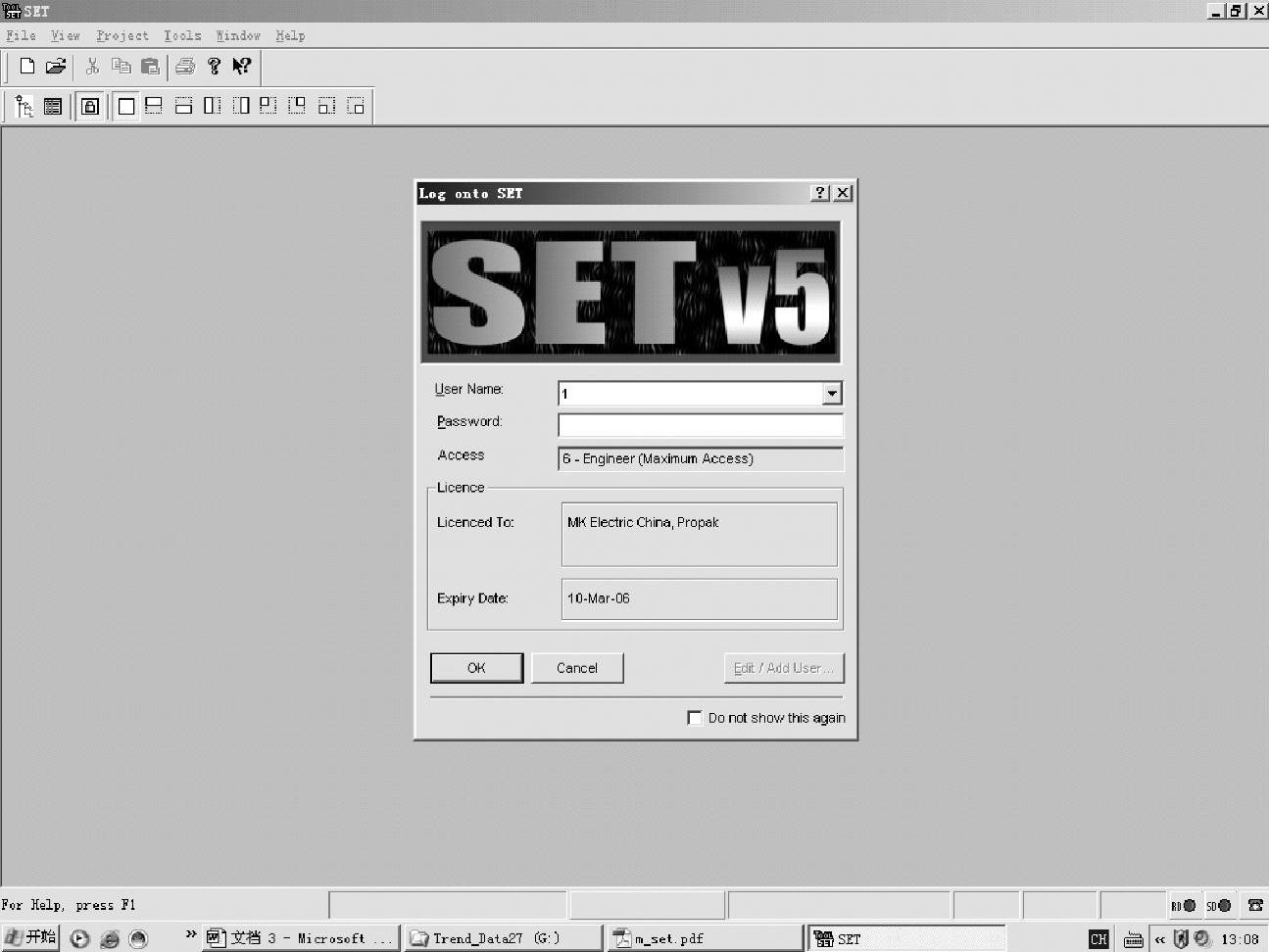This screenshot has height=952, width=1269.
Task: Open the Project menu
Action: click(x=122, y=35)
